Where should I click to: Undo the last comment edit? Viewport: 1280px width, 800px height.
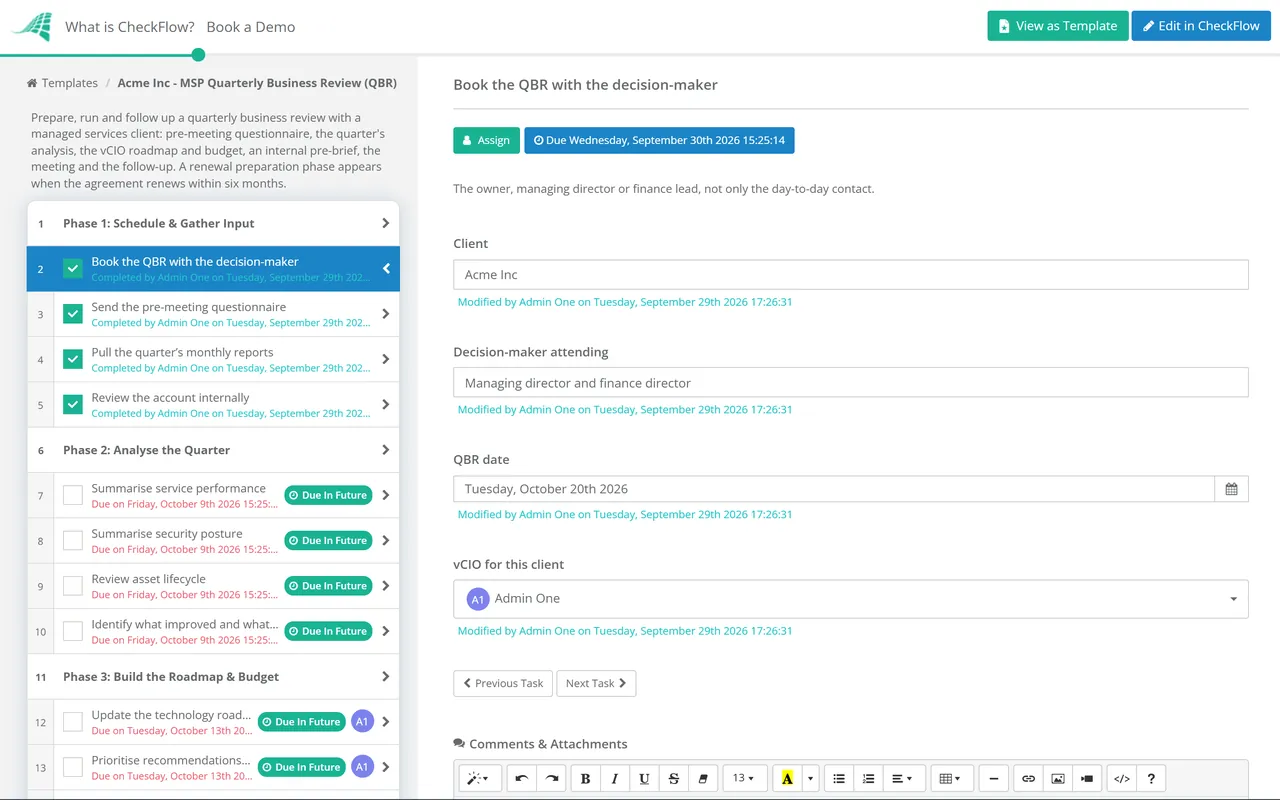coord(521,778)
